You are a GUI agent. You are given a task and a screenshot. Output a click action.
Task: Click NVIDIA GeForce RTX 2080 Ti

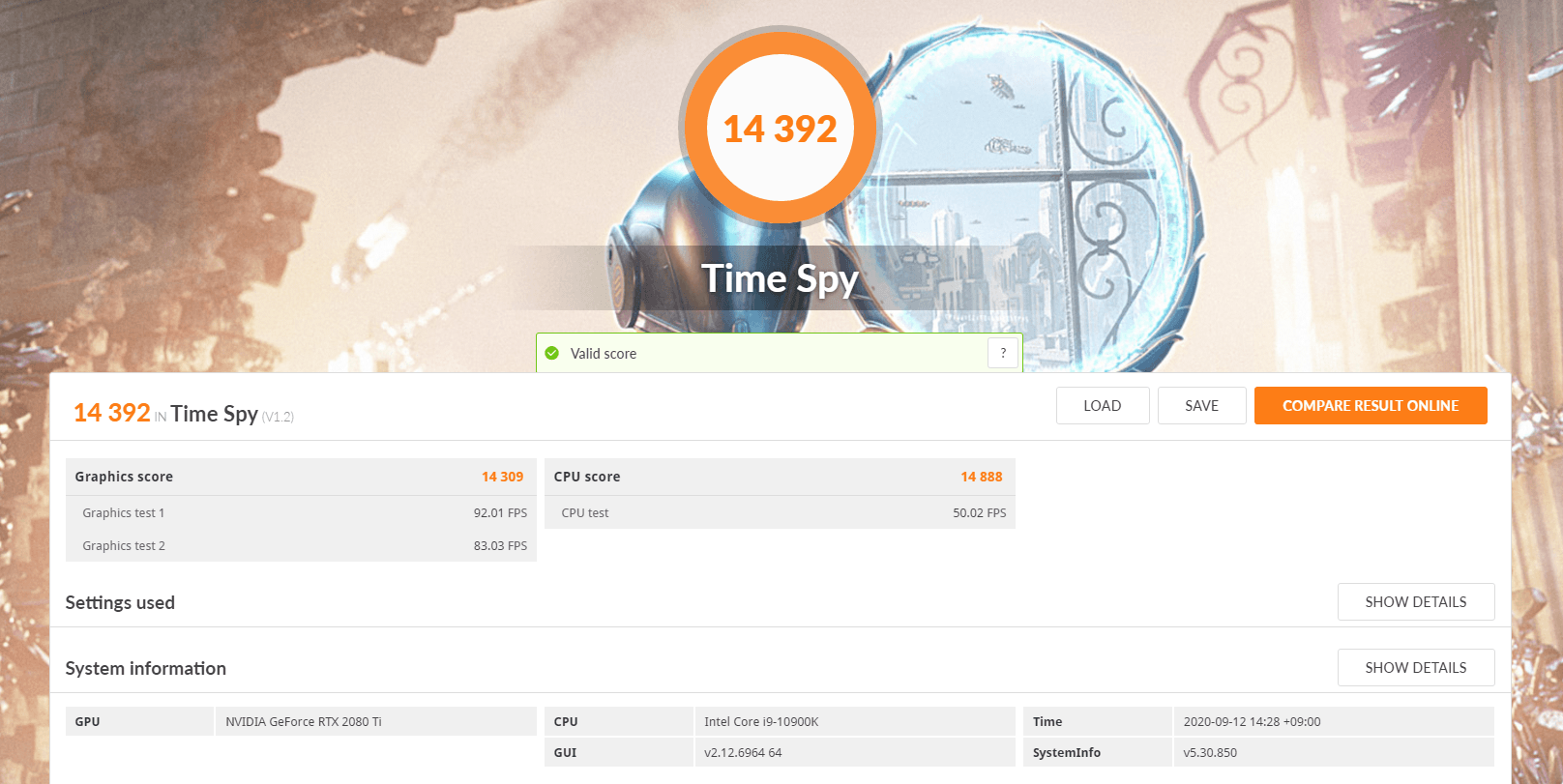[x=304, y=722]
